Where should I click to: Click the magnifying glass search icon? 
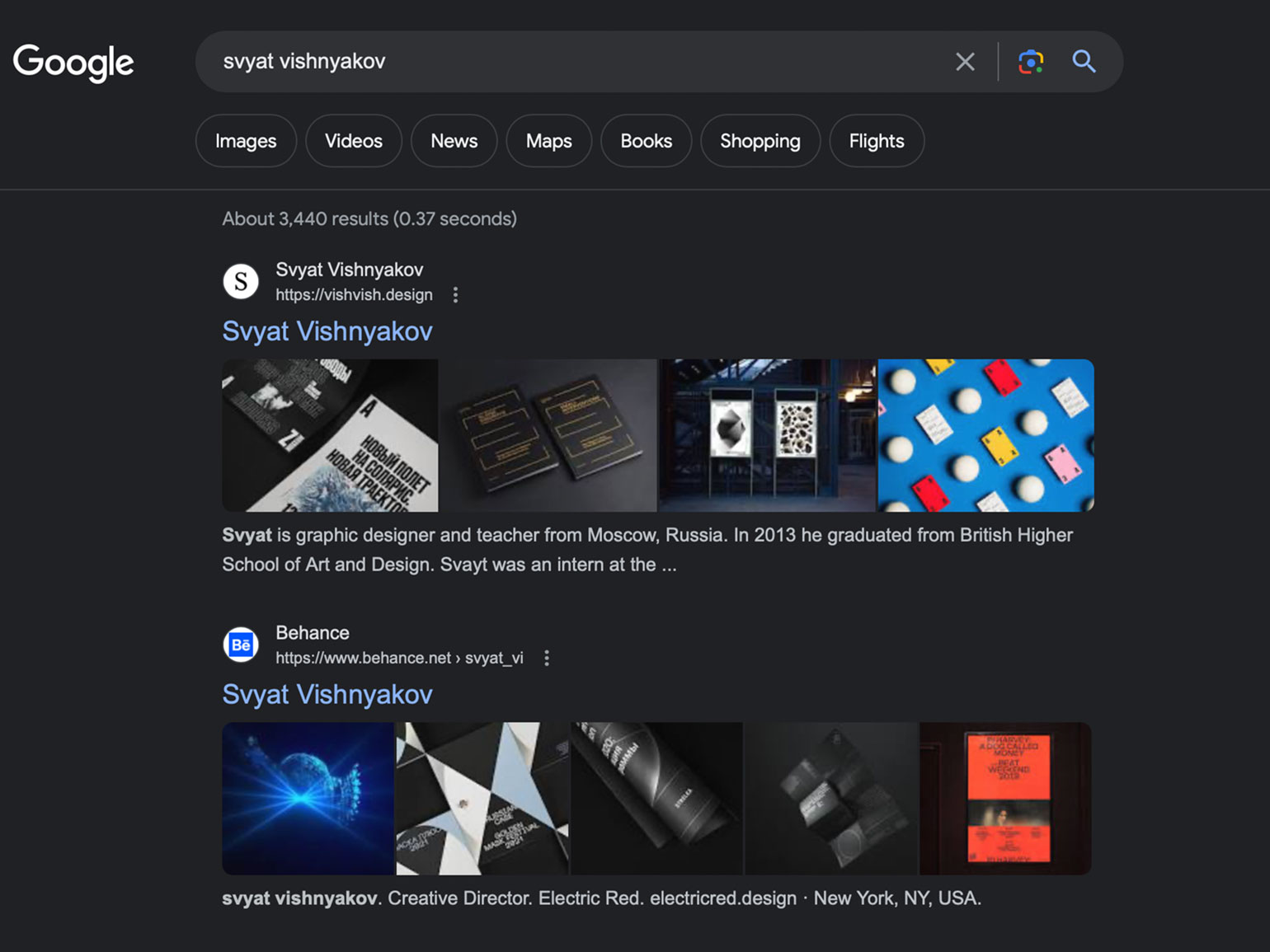[x=1084, y=62]
